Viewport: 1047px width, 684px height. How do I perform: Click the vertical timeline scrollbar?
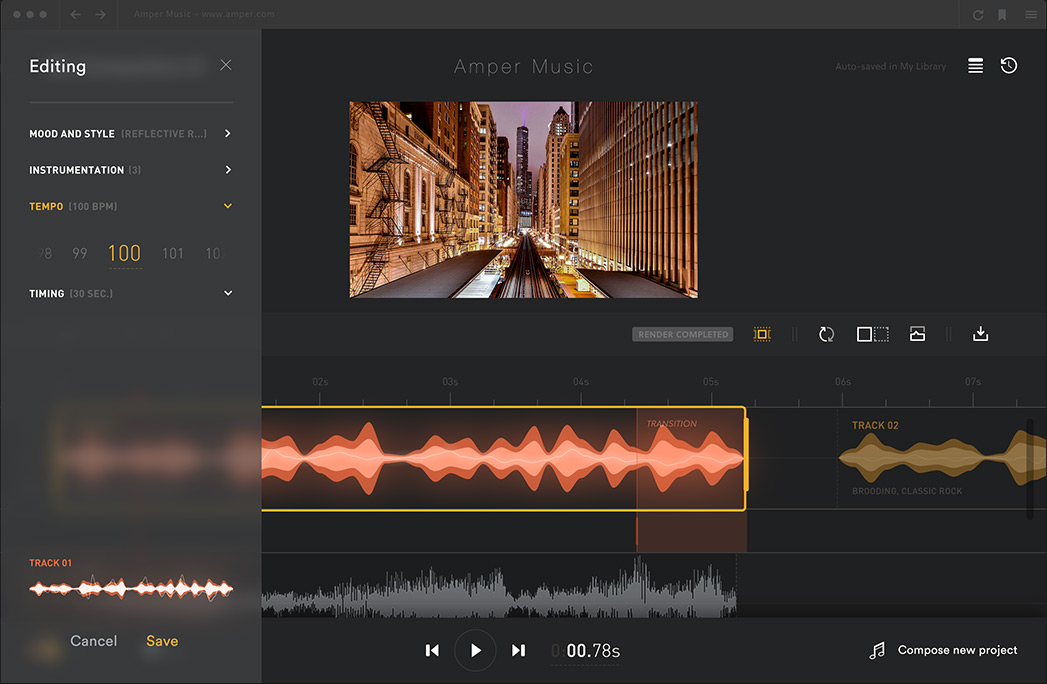[x=1030, y=469]
